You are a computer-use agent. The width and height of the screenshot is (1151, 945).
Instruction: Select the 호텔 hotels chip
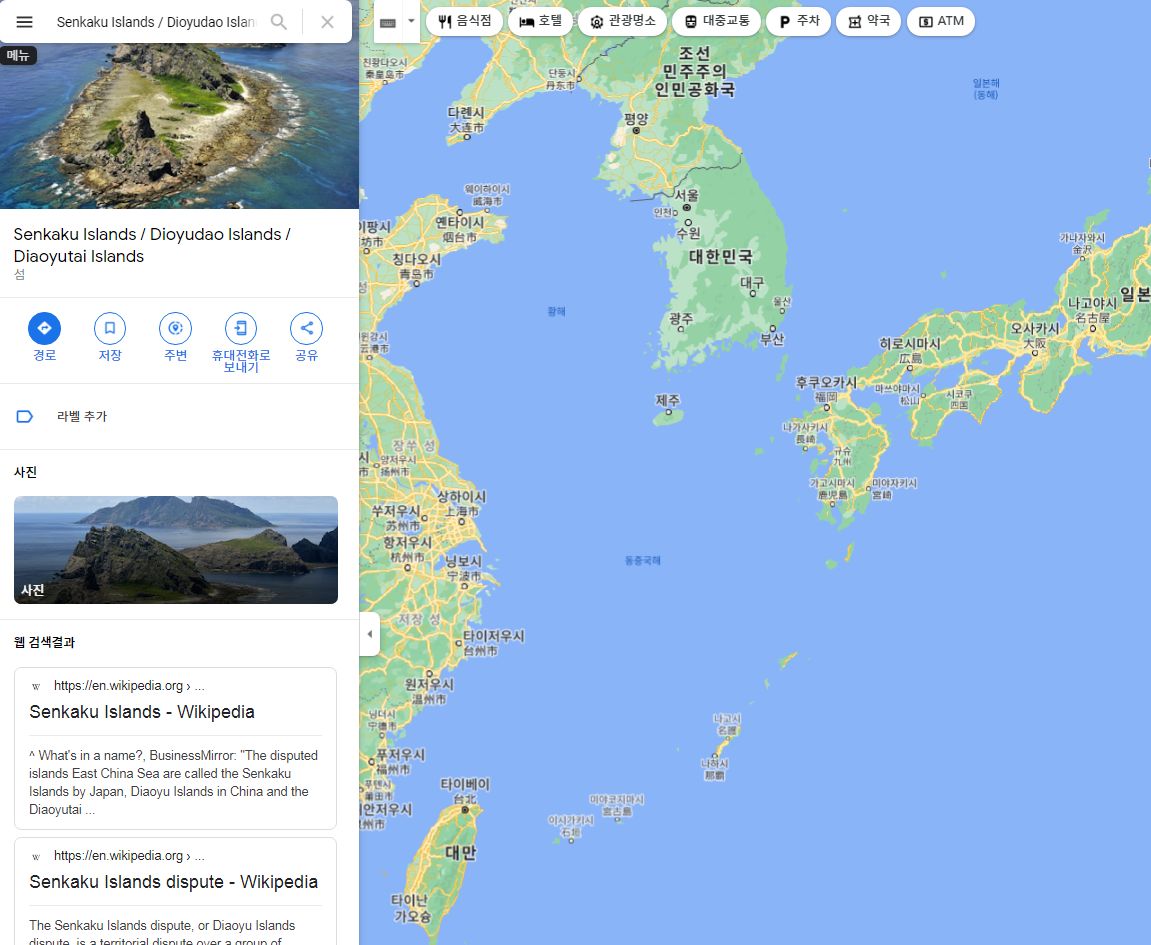click(x=540, y=21)
